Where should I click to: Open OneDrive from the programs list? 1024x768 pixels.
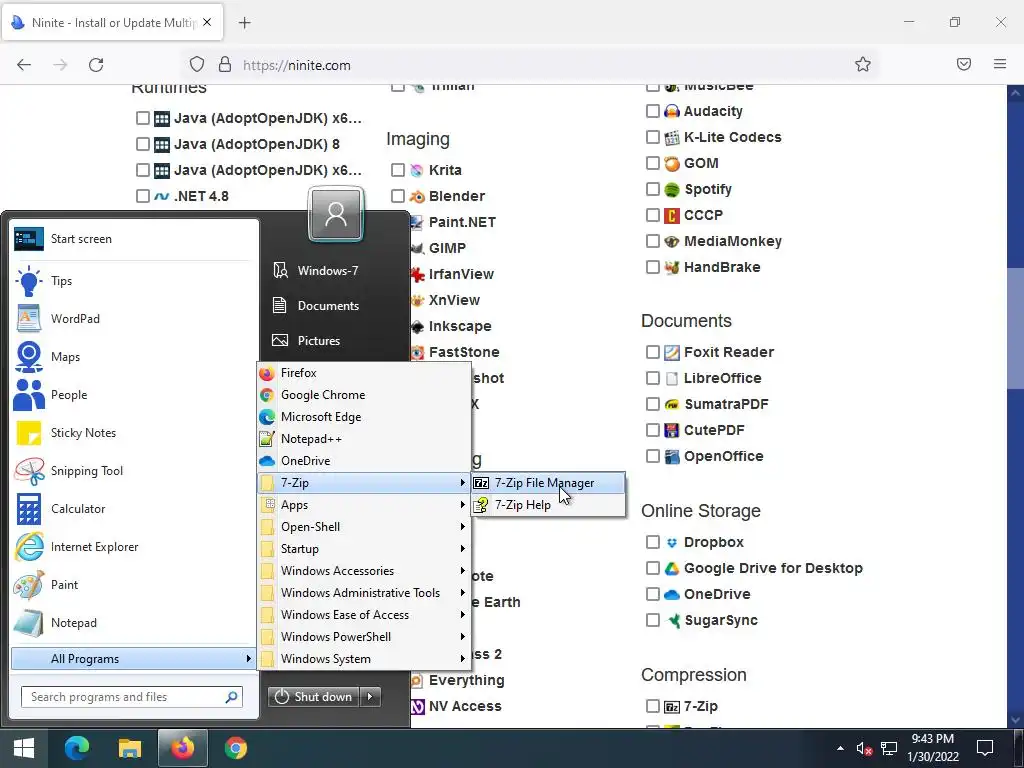click(364, 461)
